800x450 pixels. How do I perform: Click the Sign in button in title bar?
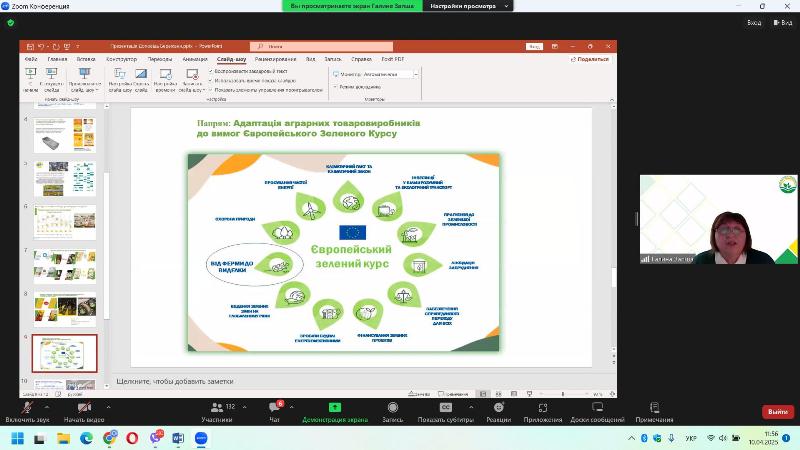(x=534, y=46)
